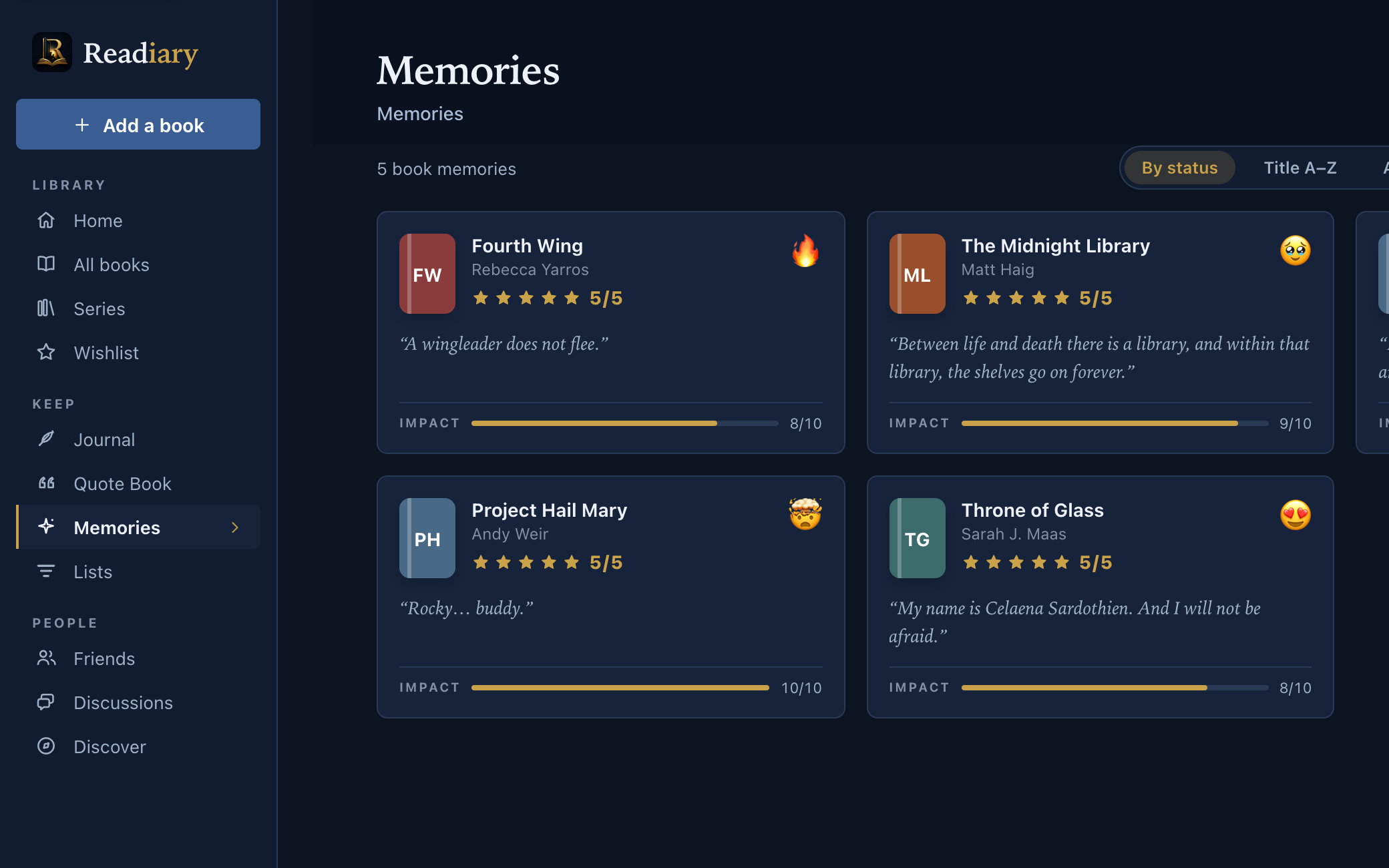
Task: Click The Midnight Library impact bar
Action: (1115, 423)
